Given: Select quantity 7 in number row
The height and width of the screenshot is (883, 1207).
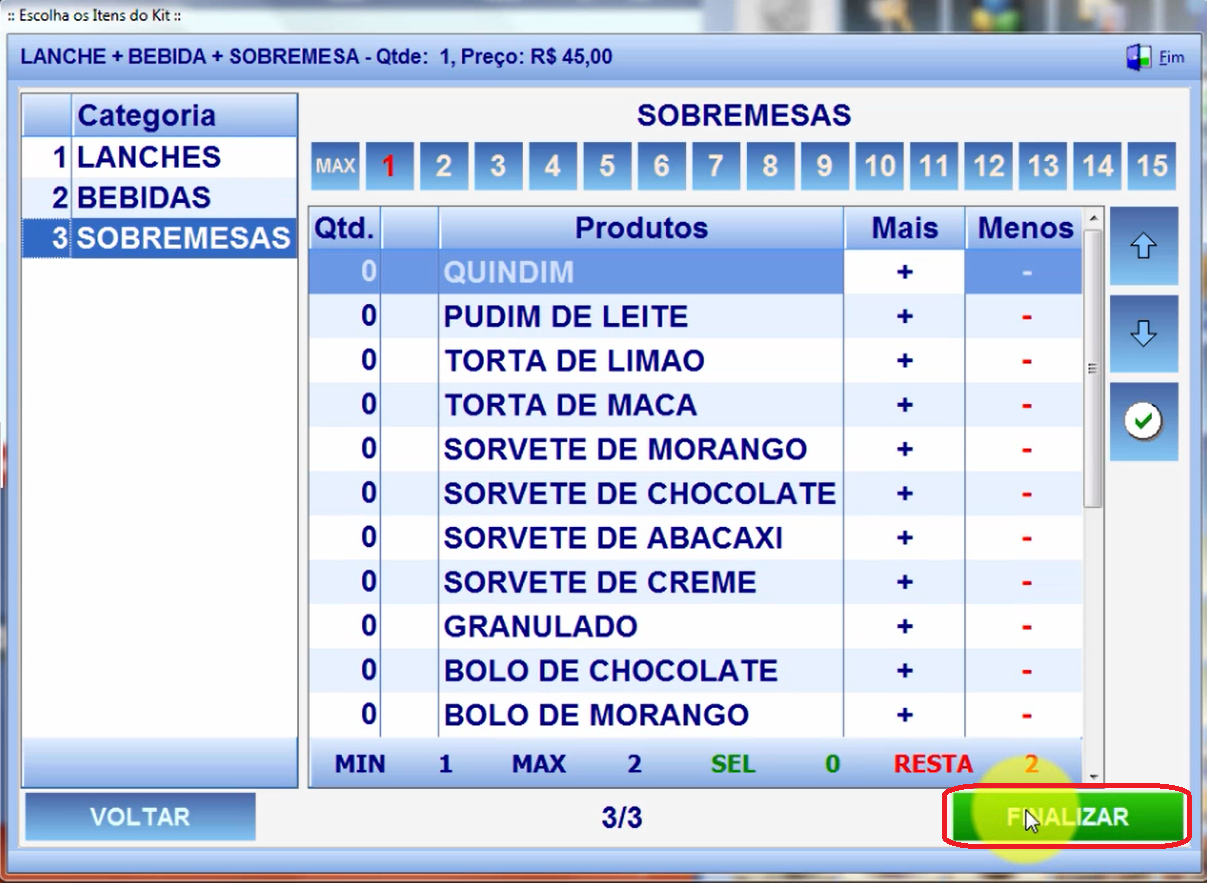Looking at the screenshot, I should 716,166.
